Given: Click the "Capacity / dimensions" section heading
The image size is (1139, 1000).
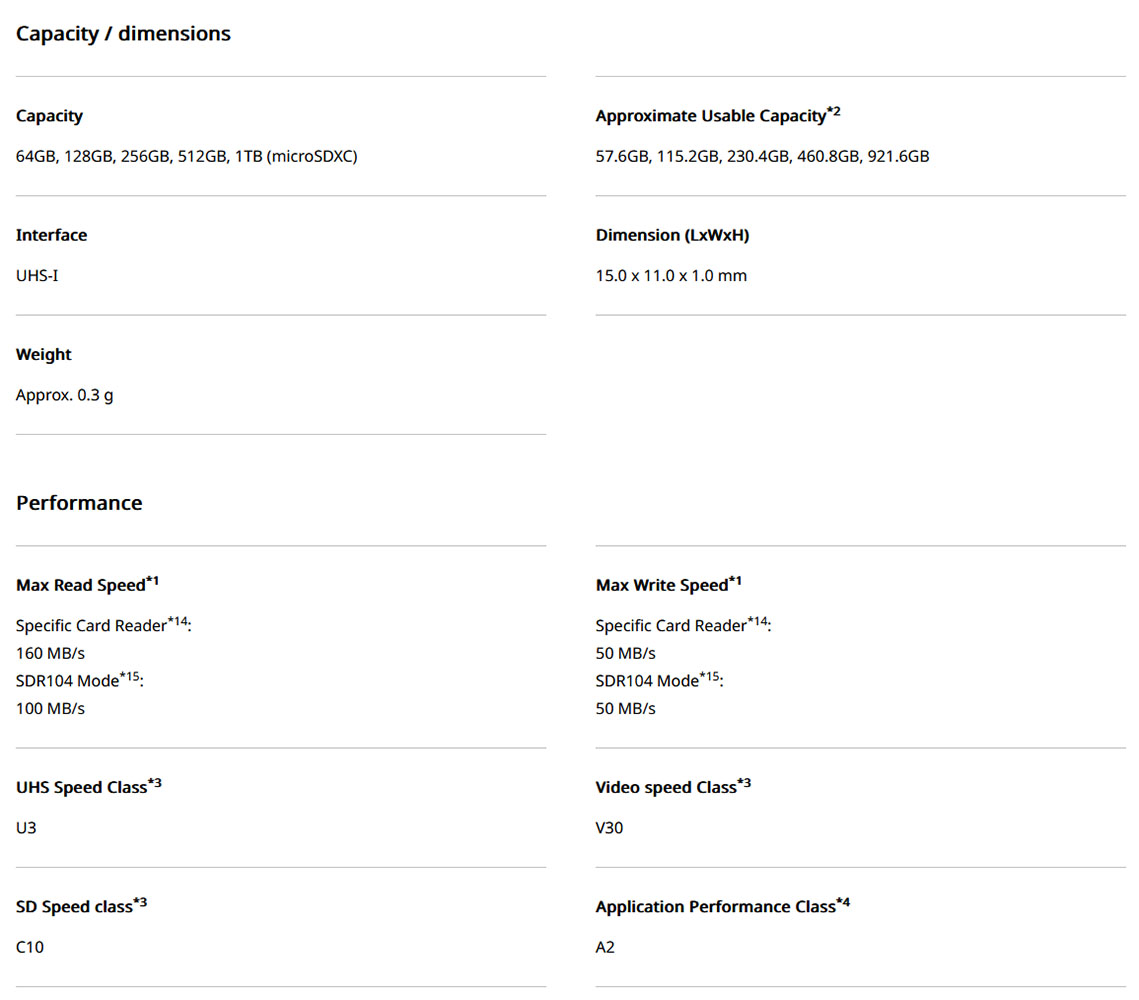Looking at the screenshot, I should tap(123, 34).
